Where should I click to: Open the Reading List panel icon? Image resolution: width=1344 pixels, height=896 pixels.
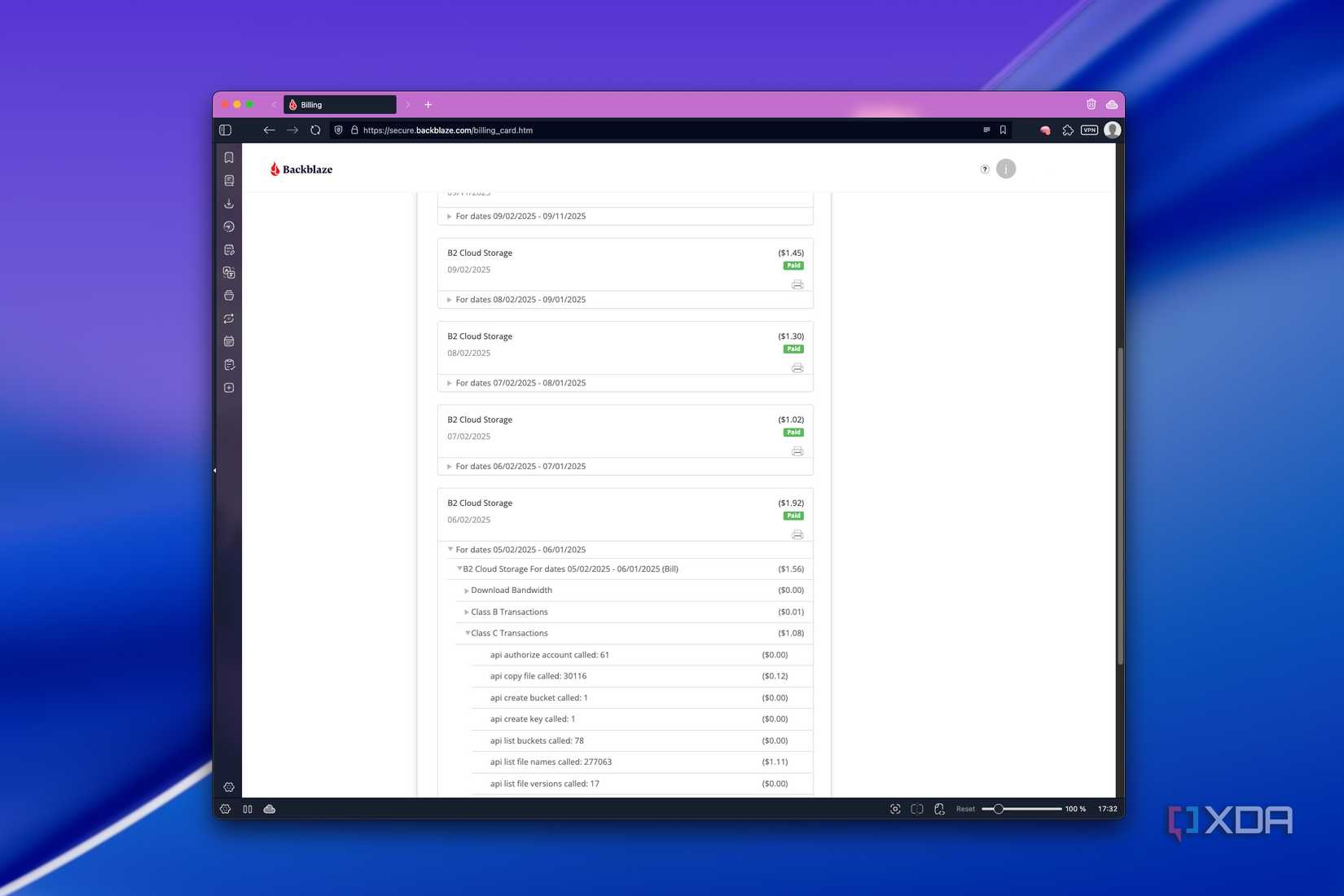(229, 181)
